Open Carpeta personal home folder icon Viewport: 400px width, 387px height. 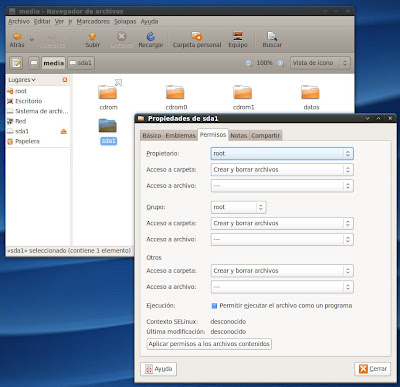(x=197, y=36)
